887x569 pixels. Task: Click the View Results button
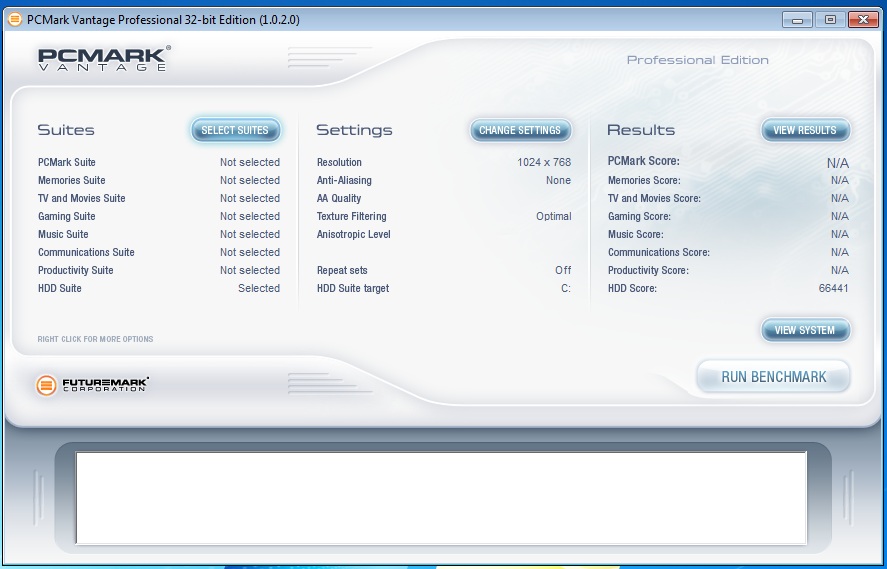tap(805, 130)
